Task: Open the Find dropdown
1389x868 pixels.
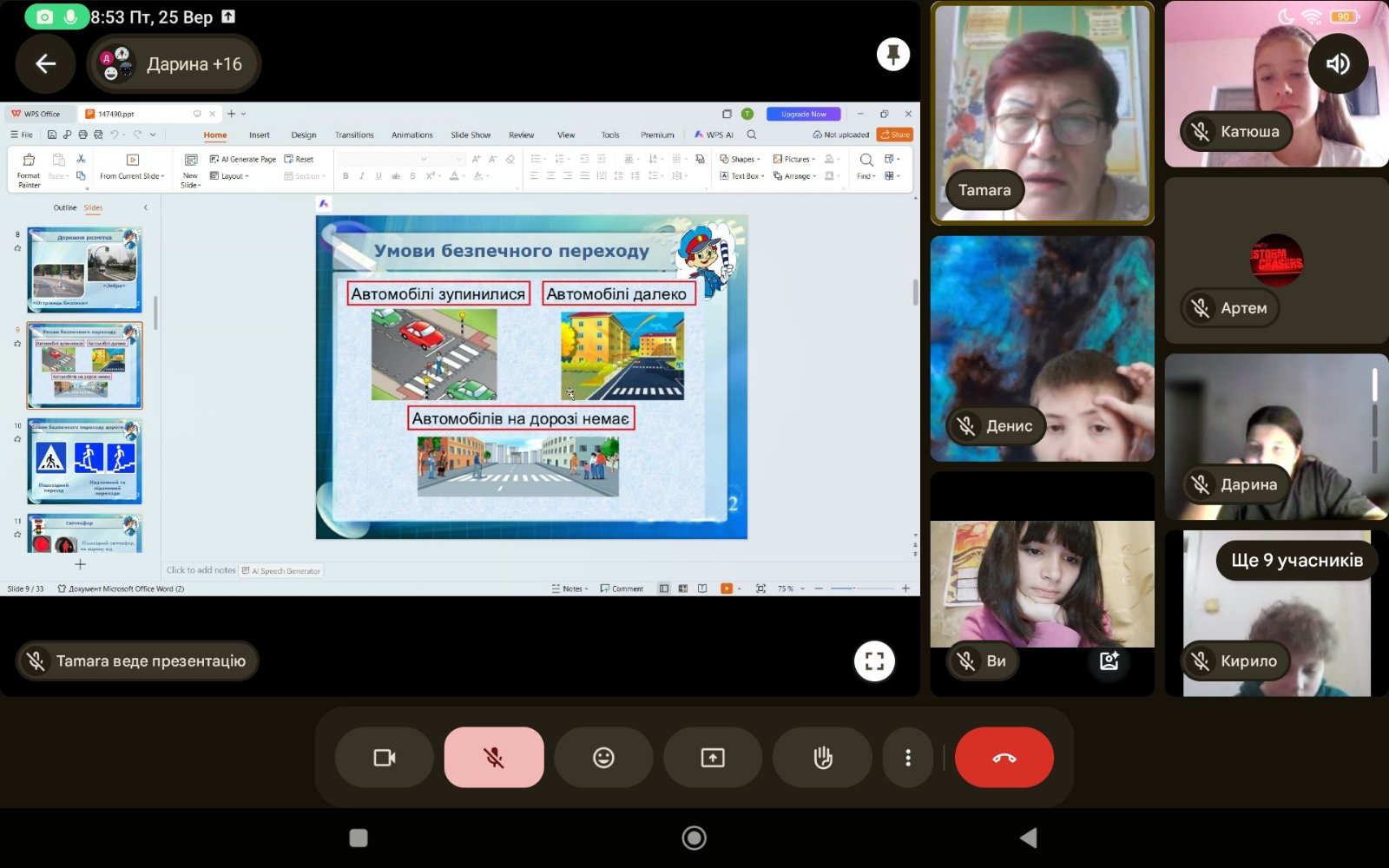Action: point(866,167)
